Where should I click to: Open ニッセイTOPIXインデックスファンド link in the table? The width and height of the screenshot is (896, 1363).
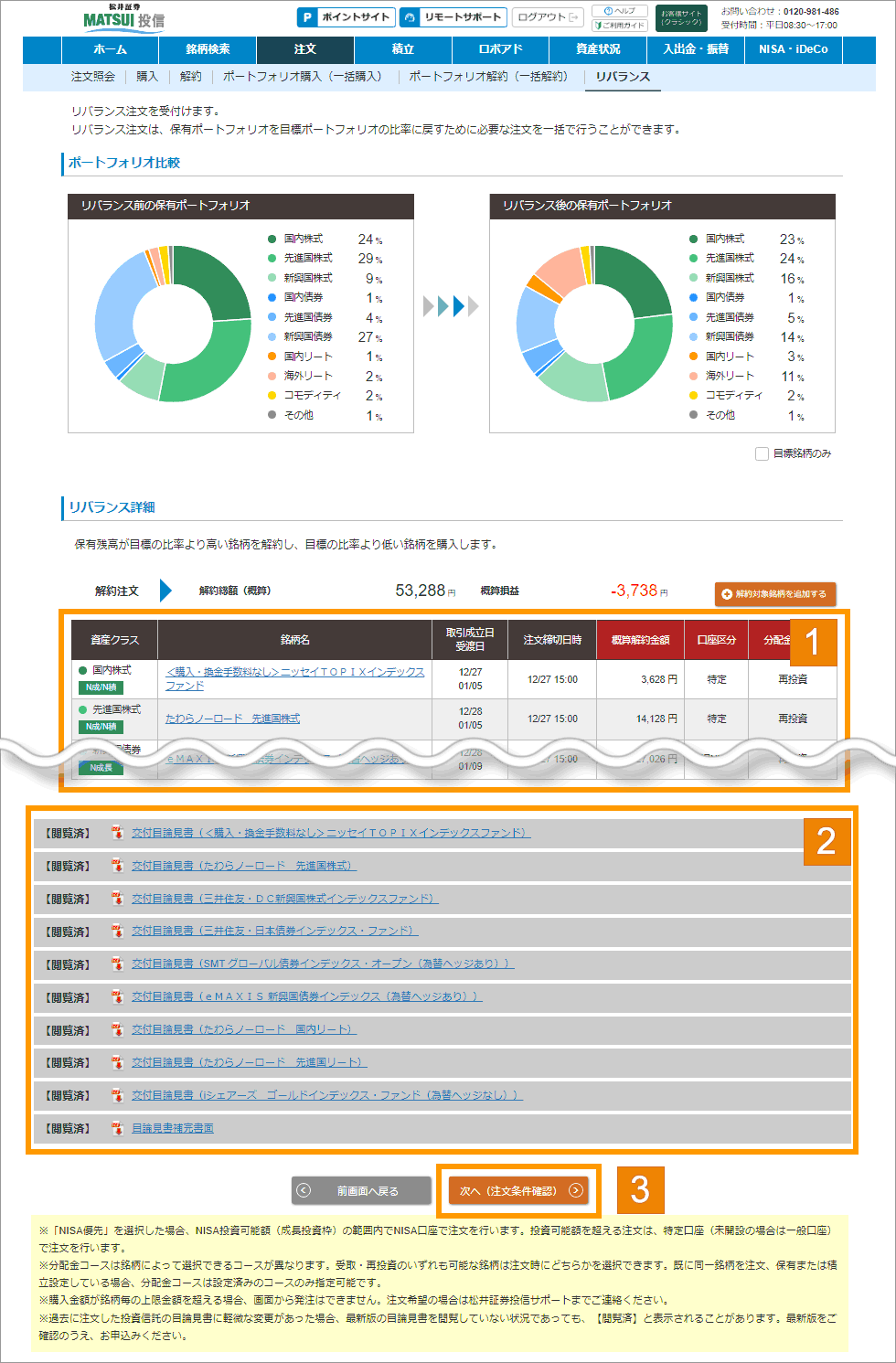294,678
